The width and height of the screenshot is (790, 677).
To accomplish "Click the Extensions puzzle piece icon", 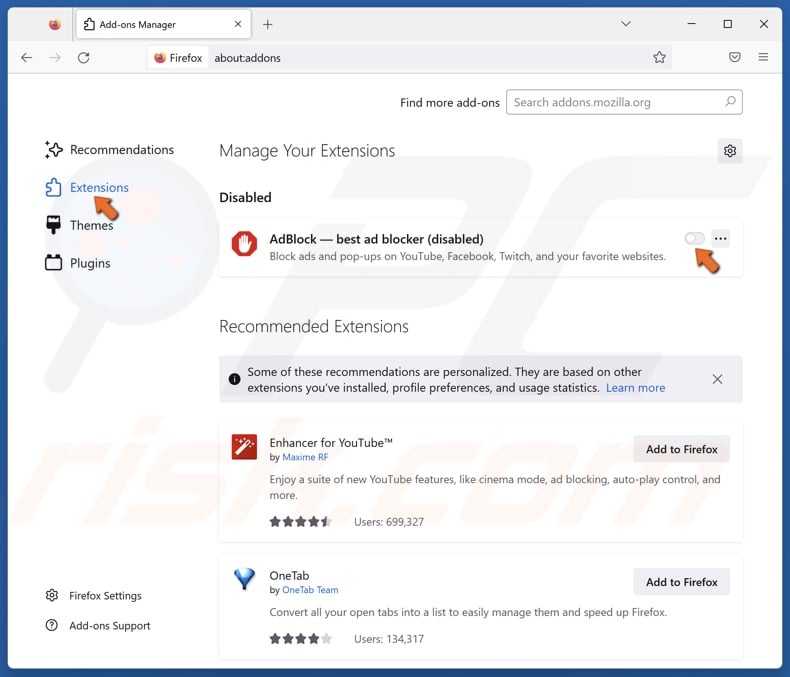I will click(53, 187).
